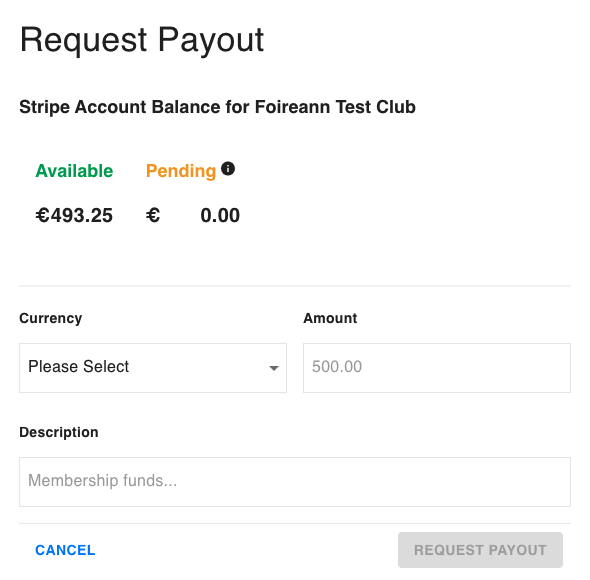Click the Currency field label
The height and width of the screenshot is (580, 590).
[50, 318]
